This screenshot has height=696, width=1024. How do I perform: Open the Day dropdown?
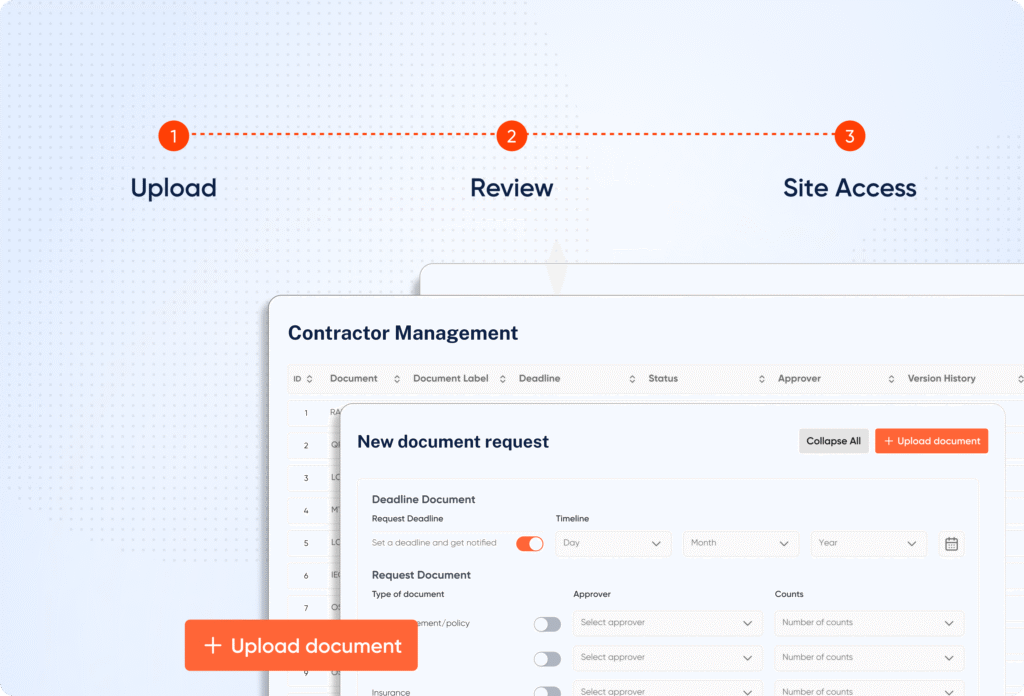613,543
